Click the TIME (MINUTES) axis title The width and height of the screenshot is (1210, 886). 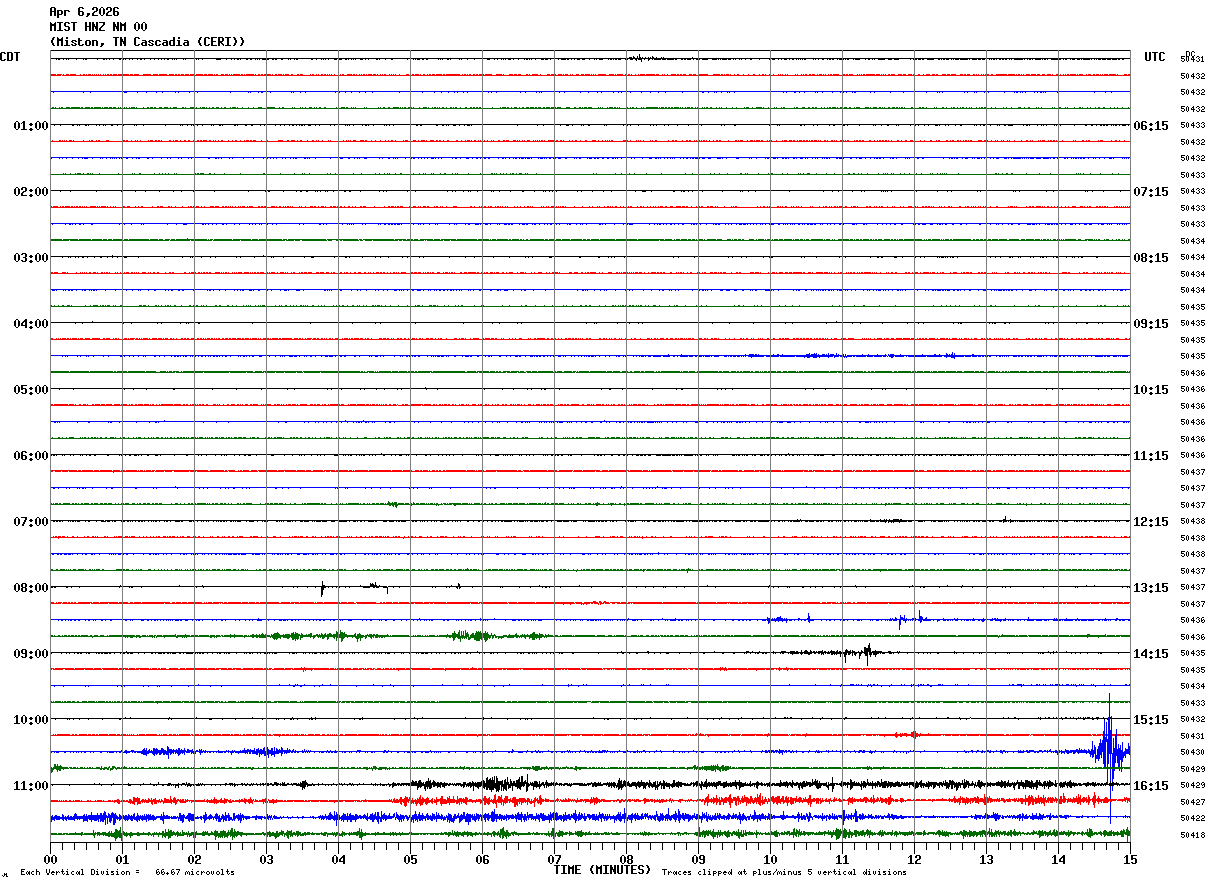pos(602,870)
